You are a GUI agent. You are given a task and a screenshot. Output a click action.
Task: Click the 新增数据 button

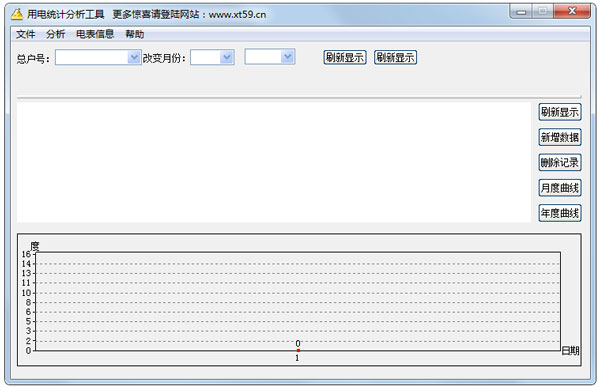(560, 137)
